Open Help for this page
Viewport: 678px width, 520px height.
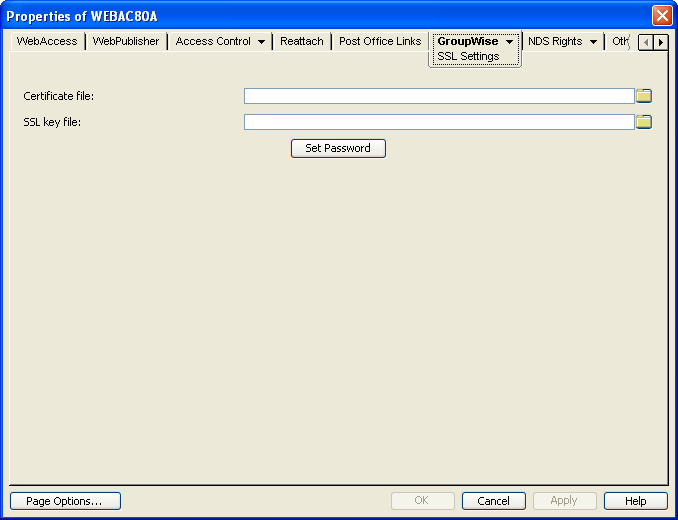(x=636, y=501)
